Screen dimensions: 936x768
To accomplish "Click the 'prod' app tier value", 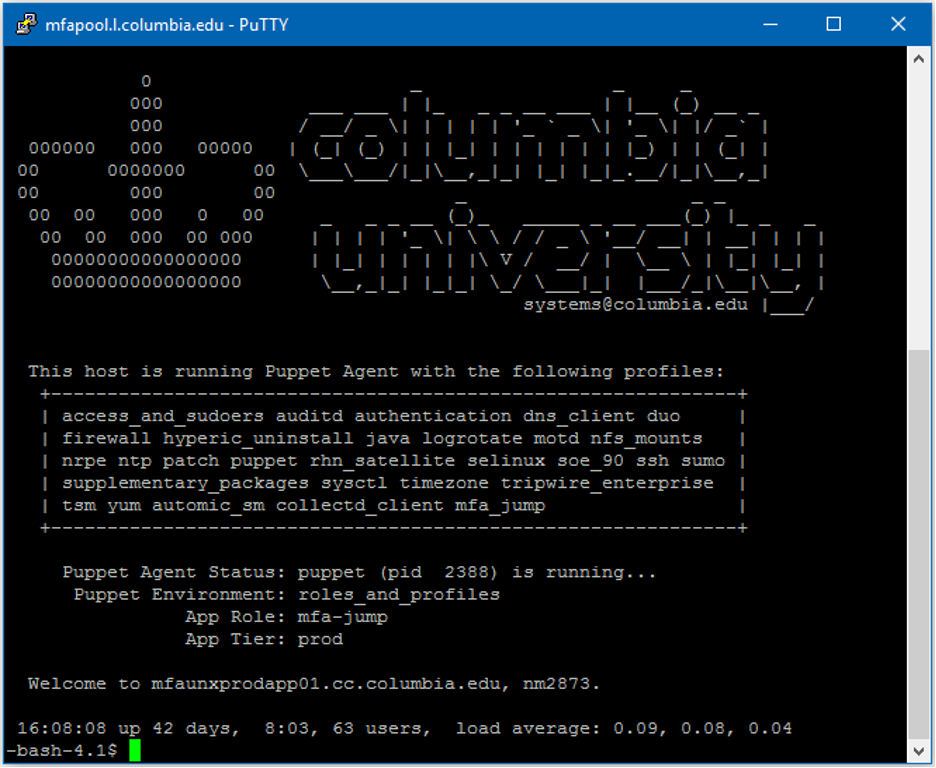I will [321, 639].
